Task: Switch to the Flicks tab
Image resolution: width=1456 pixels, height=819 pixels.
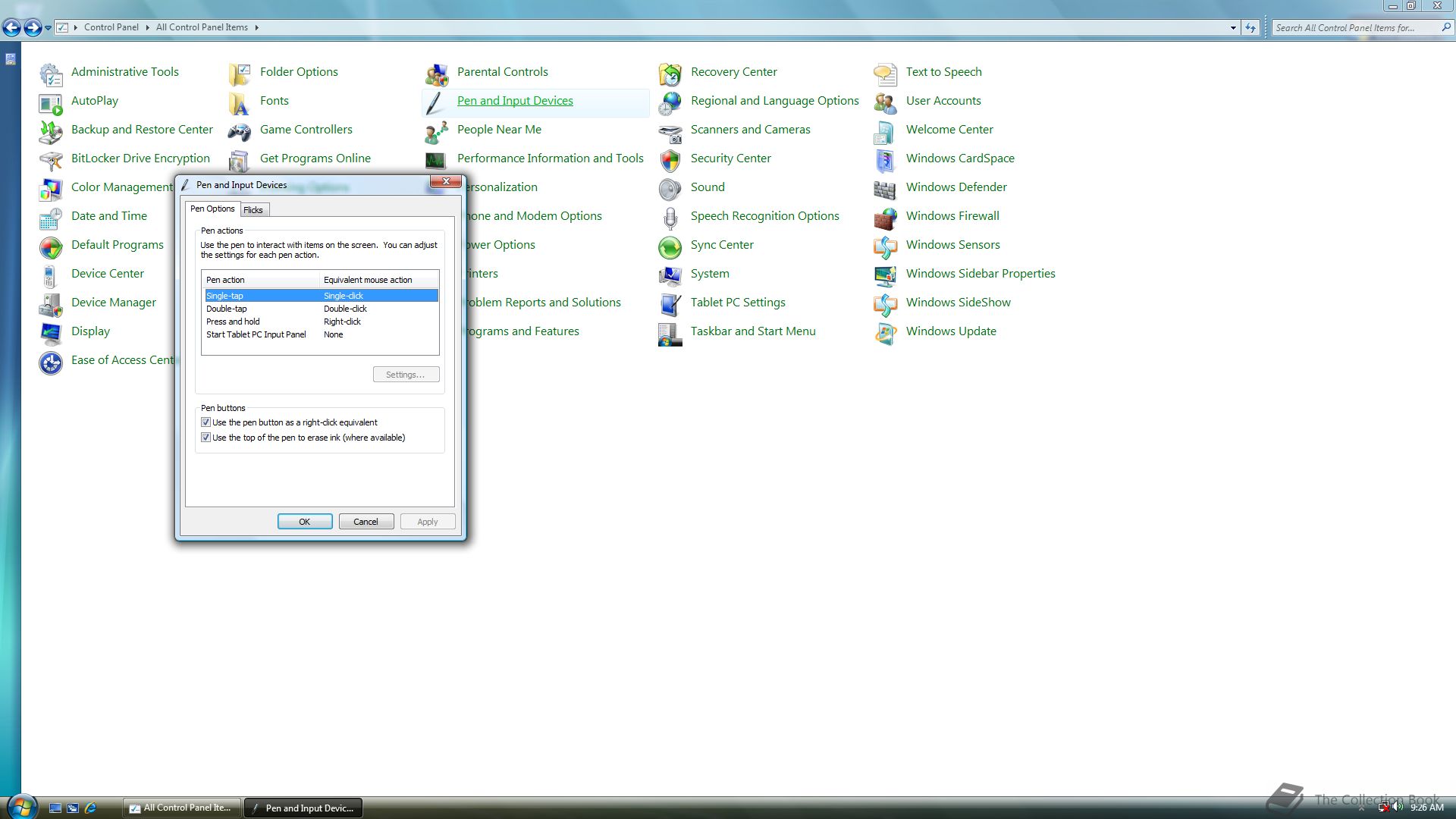Action: 253,210
